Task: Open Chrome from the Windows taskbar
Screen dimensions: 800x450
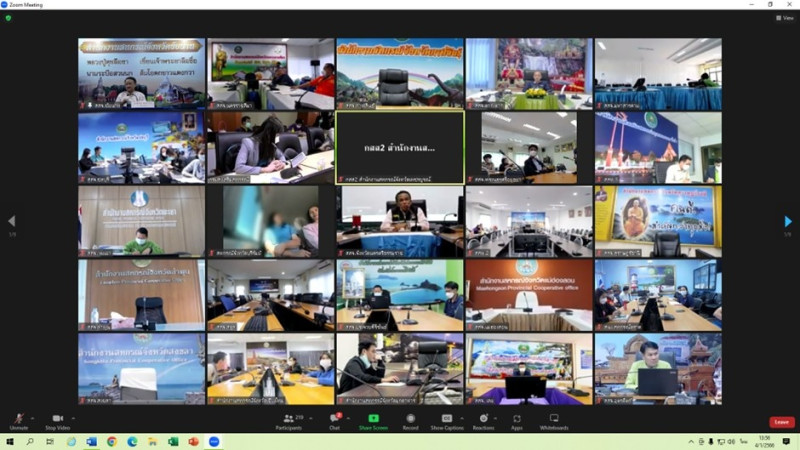Action: pyautogui.click(x=111, y=441)
